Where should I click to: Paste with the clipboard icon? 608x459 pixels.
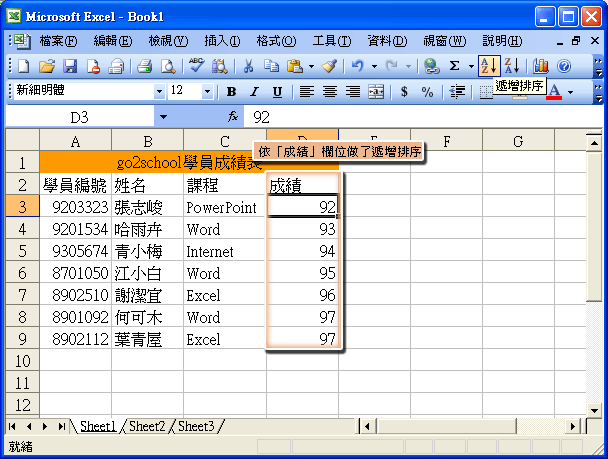click(295, 67)
